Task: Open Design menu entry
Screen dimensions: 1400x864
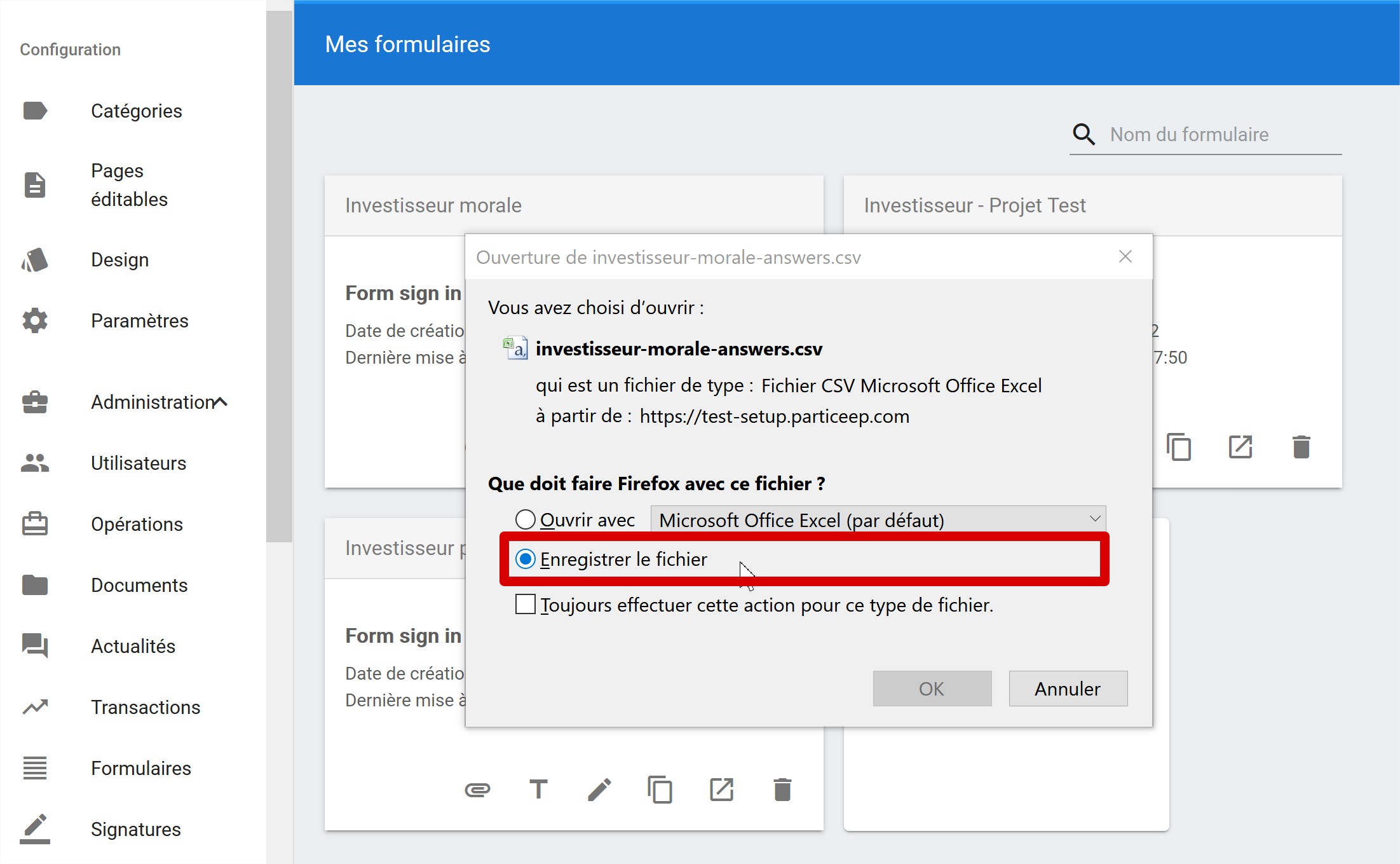Action: coord(119,259)
